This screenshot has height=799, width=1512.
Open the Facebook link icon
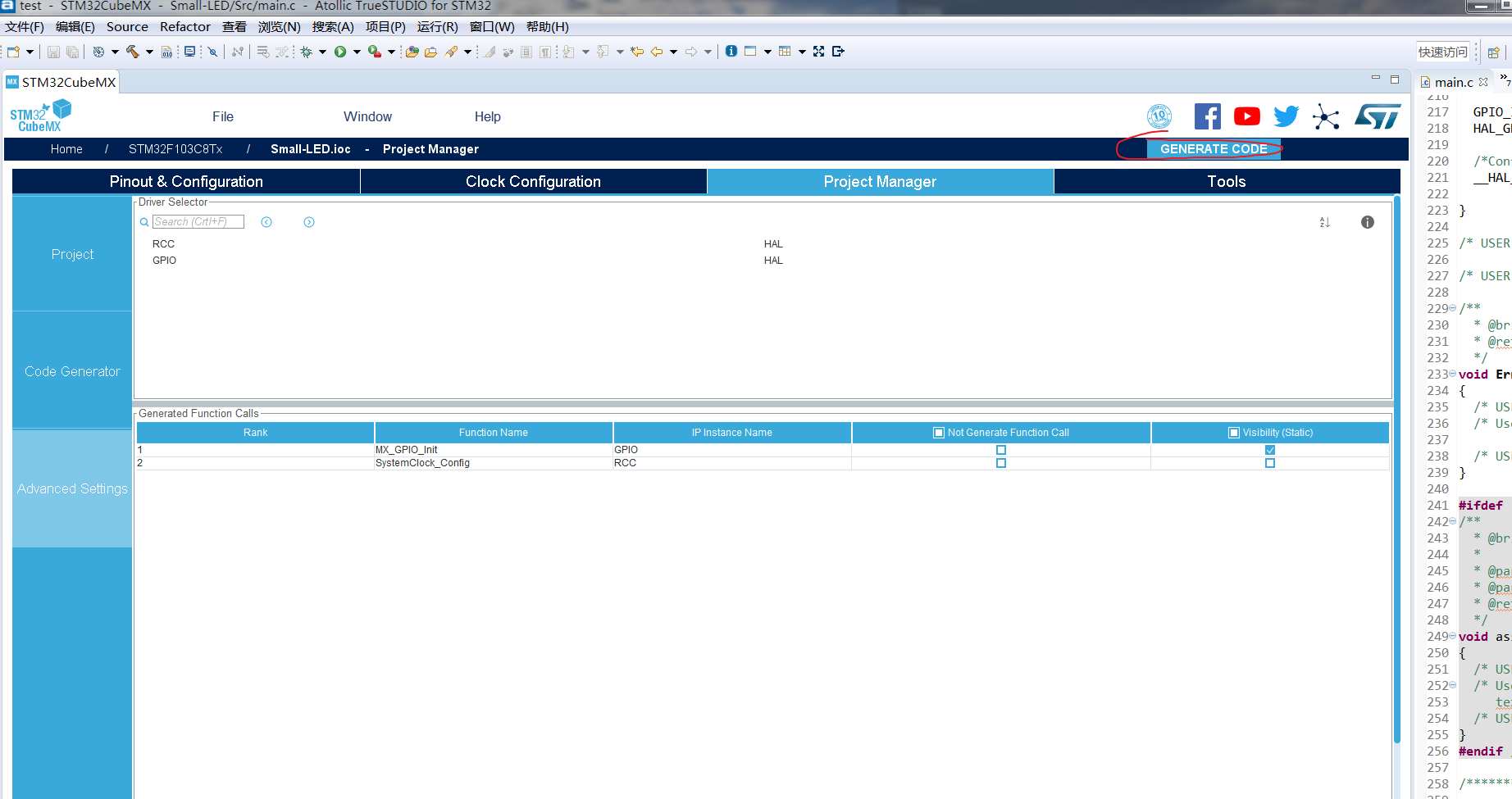[1207, 116]
